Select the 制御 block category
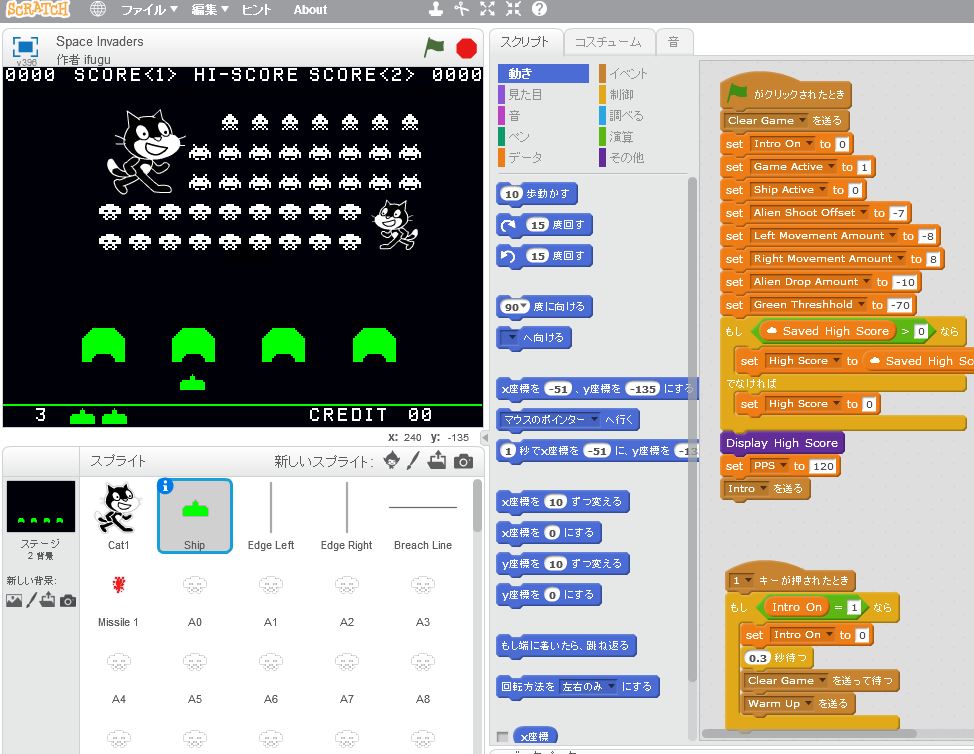974x754 pixels. [621, 94]
